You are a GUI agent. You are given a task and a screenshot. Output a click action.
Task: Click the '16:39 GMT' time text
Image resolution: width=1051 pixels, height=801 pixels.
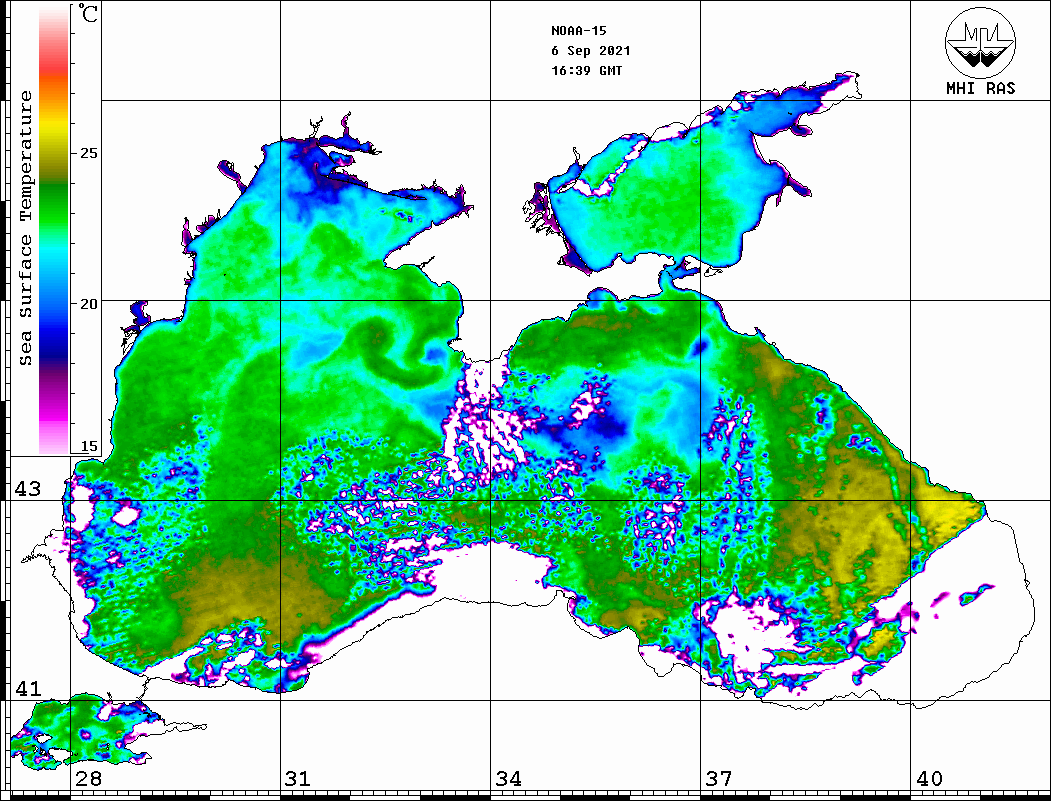pos(586,70)
